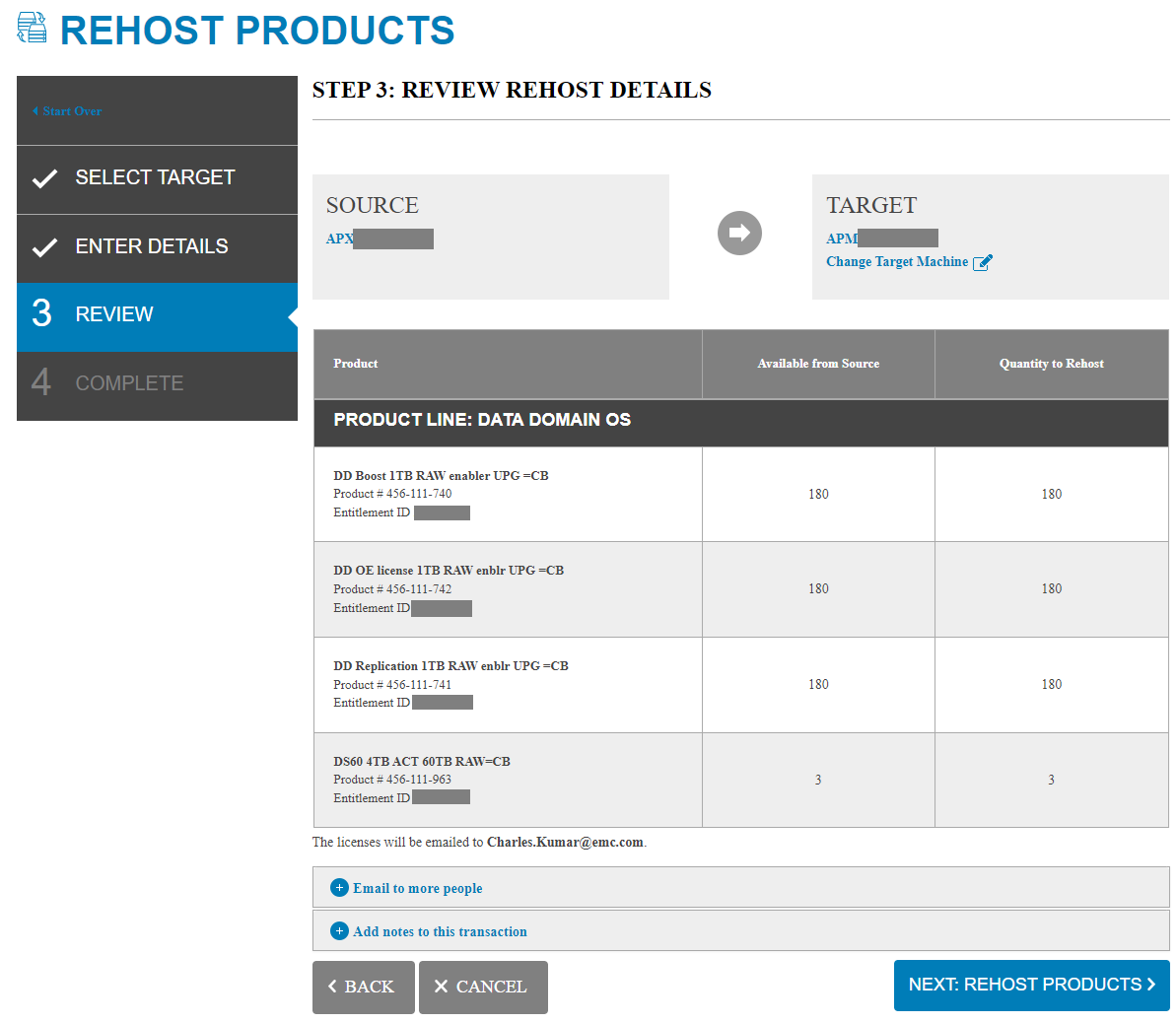
Task: Select the Complete step
Action: tap(157, 384)
